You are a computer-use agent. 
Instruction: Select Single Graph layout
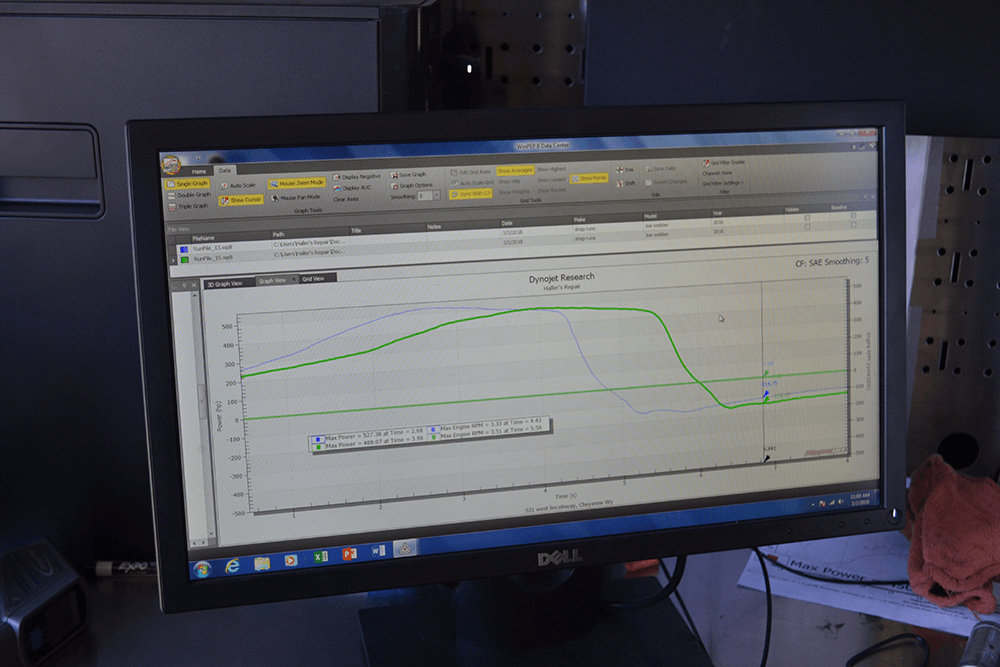click(x=188, y=184)
